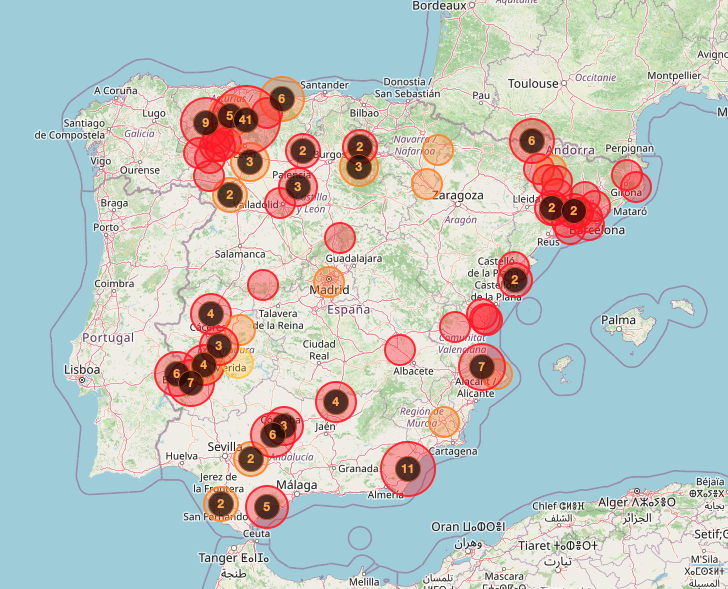
Task: Expand the 4 cluster above Cáceres
Action: pyautogui.click(x=211, y=314)
